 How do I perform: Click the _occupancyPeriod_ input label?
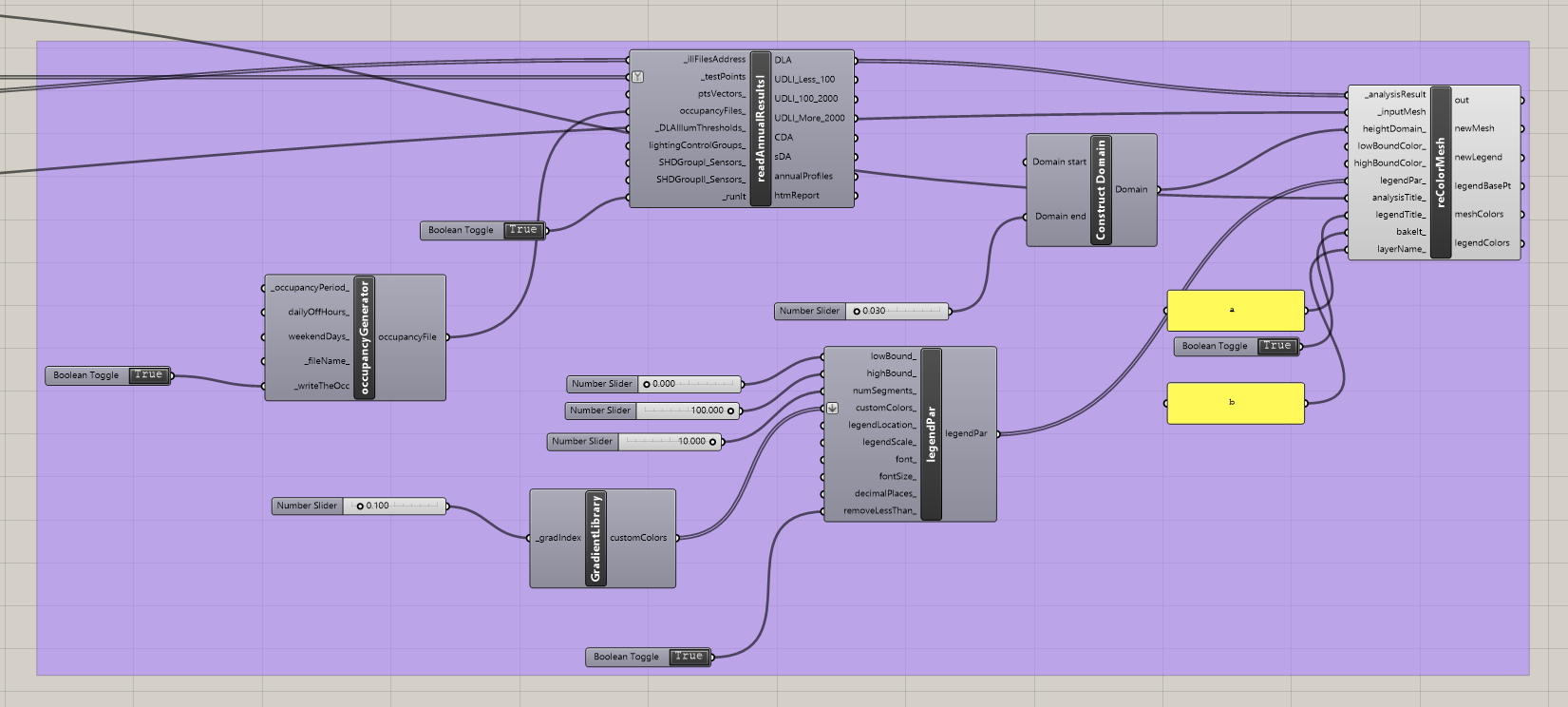[310, 287]
